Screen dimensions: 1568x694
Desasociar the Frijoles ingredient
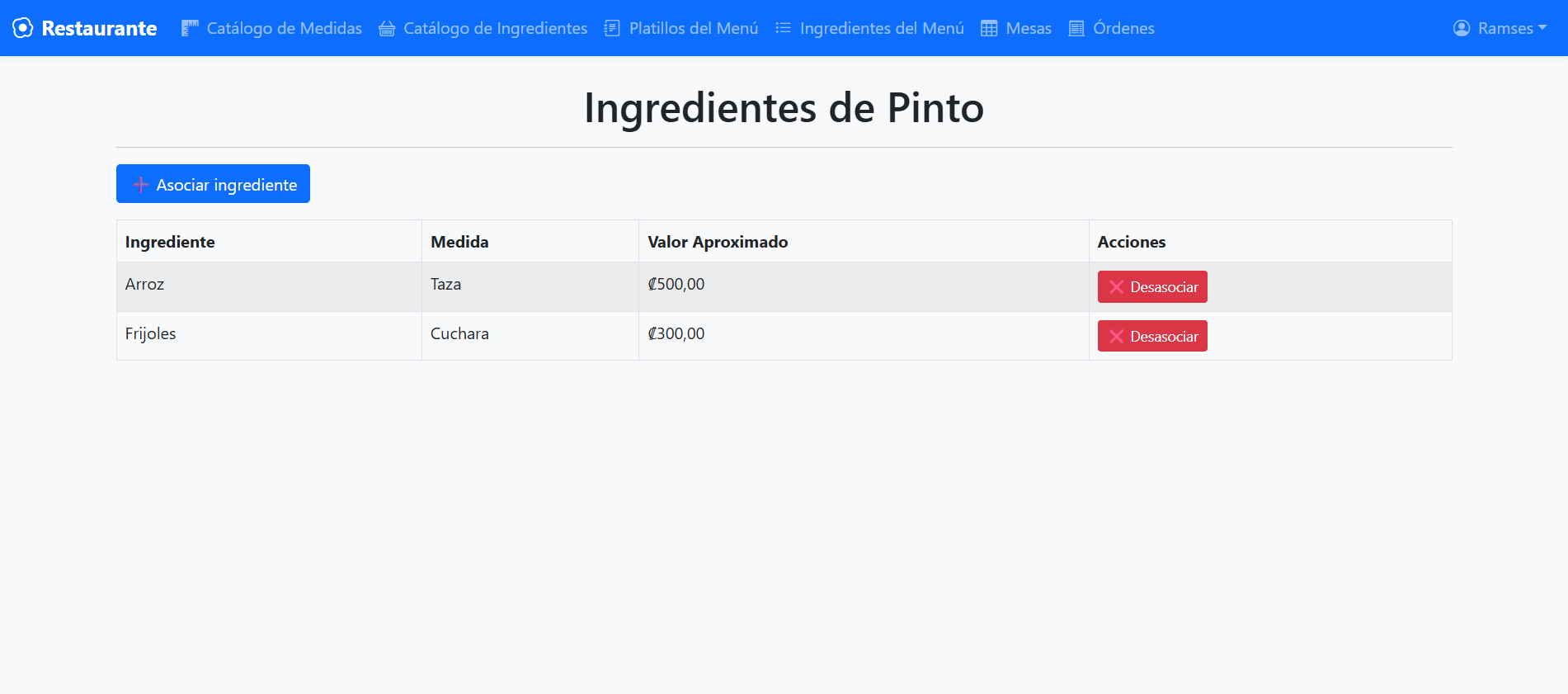tap(1152, 336)
